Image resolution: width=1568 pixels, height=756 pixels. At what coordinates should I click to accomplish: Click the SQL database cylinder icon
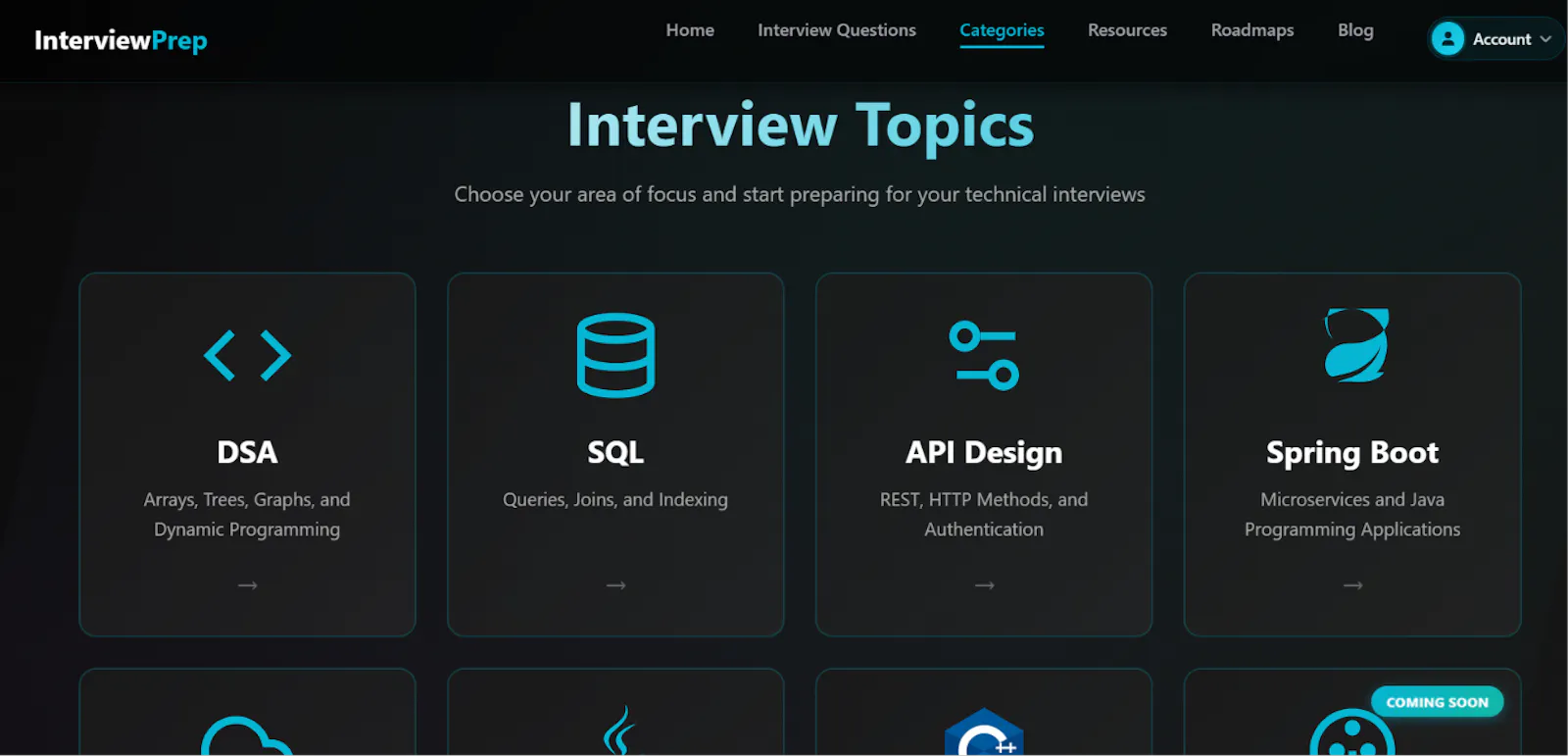pyautogui.click(x=615, y=355)
